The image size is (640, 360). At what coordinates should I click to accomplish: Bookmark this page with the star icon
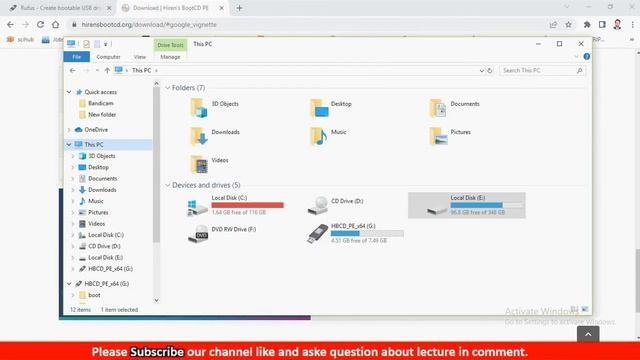pyautogui.click(x=568, y=24)
